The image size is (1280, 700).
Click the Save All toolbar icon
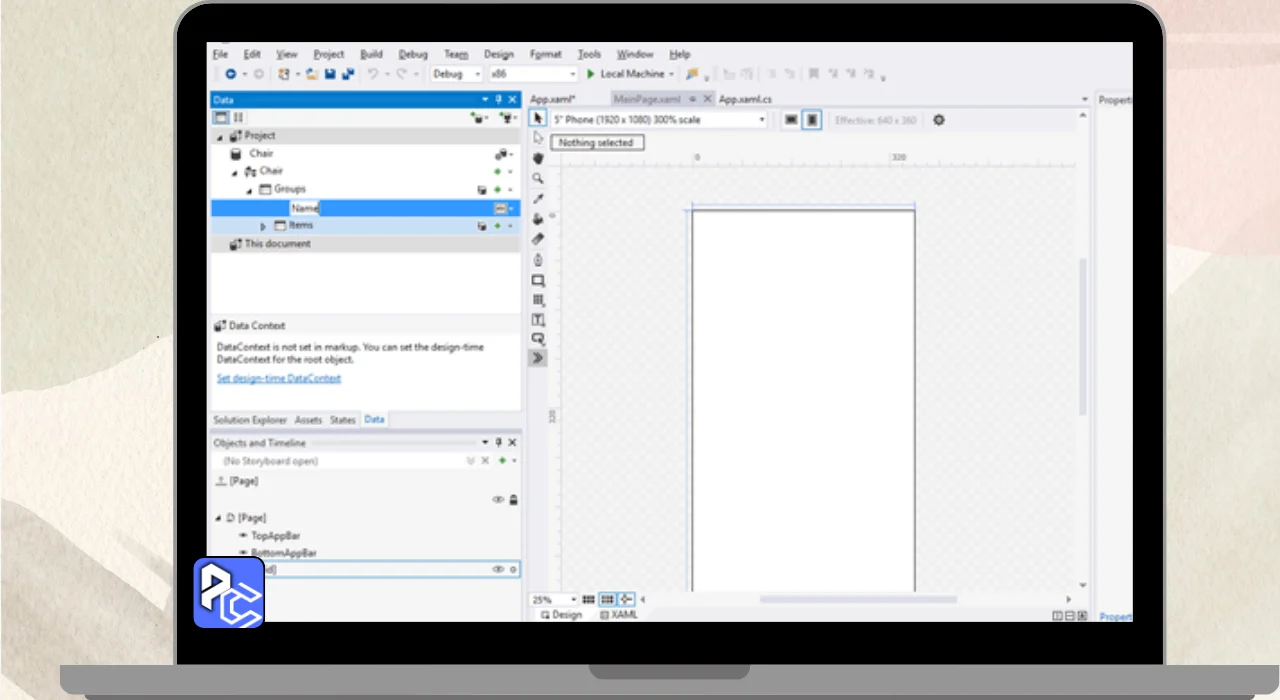click(x=348, y=74)
